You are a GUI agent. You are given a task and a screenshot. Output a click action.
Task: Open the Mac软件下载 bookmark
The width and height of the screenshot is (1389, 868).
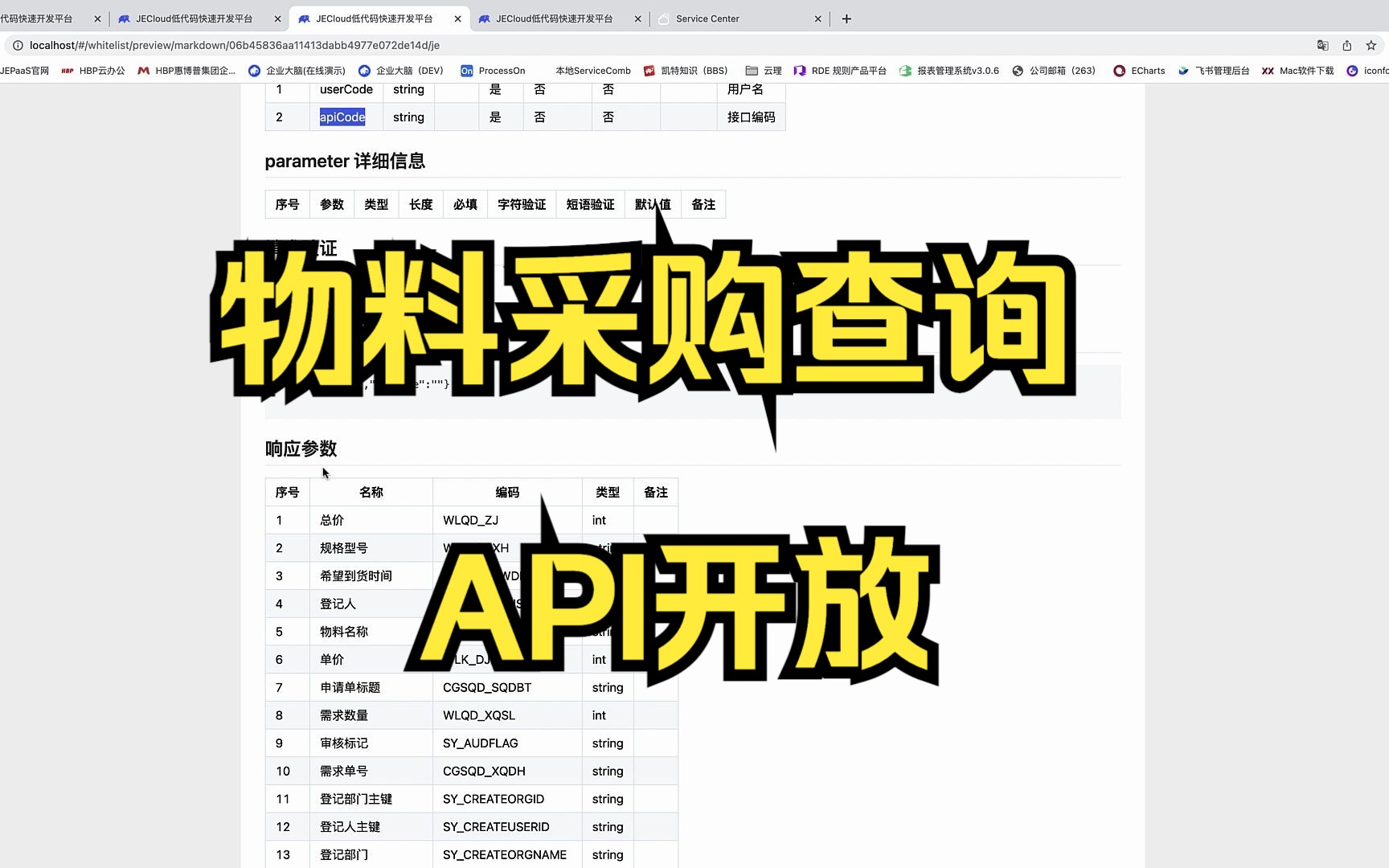click(x=1297, y=71)
